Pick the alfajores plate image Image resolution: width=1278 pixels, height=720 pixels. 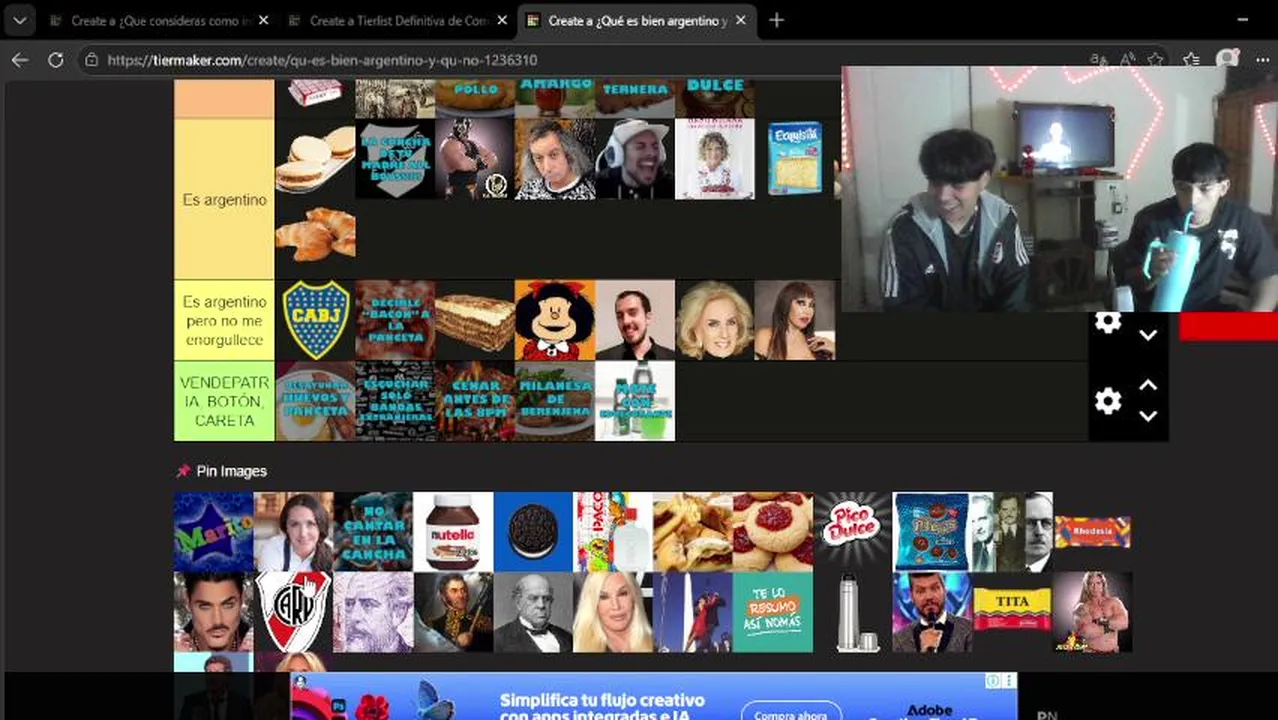pos(315,159)
